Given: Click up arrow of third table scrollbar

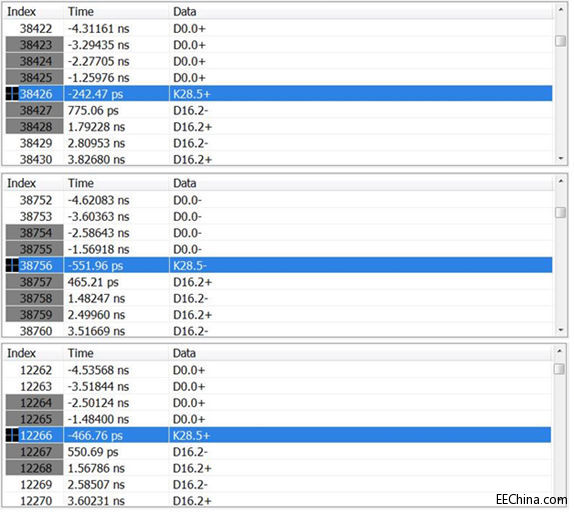Looking at the screenshot, I should pyautogui.click(x=559, y=351).
